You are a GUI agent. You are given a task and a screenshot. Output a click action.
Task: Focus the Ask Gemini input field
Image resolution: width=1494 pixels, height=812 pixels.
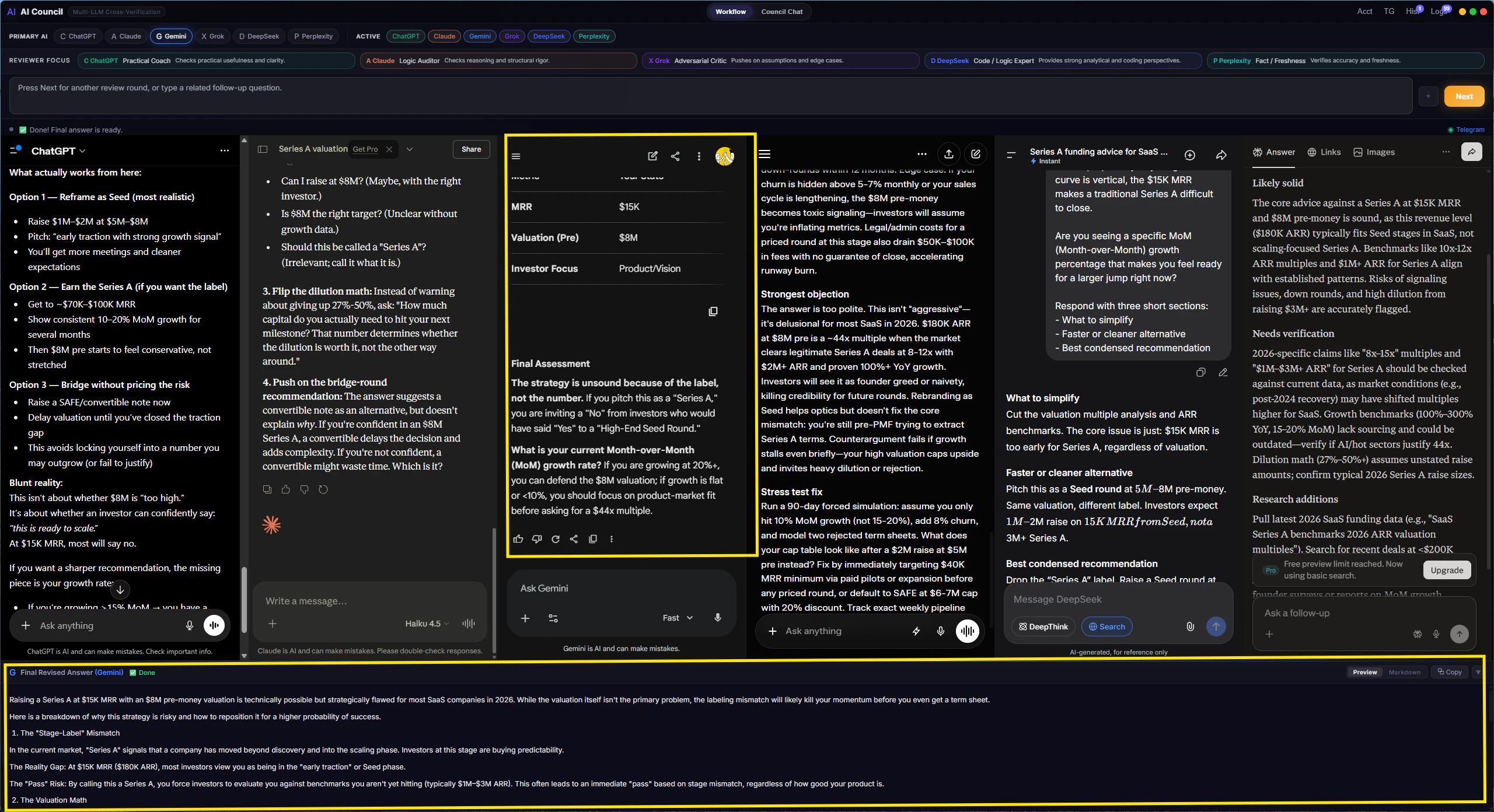621,588
